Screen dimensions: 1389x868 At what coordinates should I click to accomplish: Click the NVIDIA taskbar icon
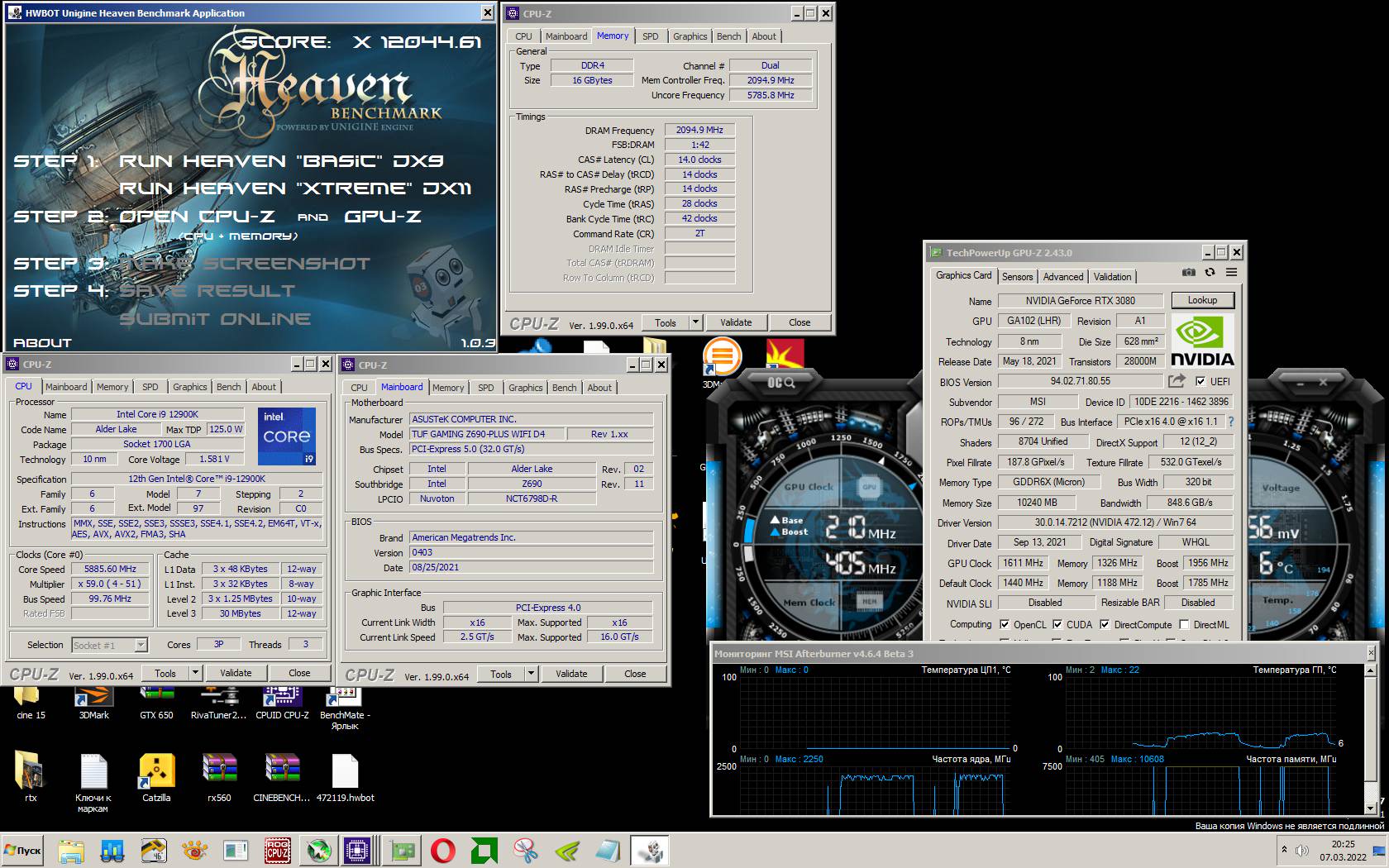pyautogui.click(x=567, y=850)
